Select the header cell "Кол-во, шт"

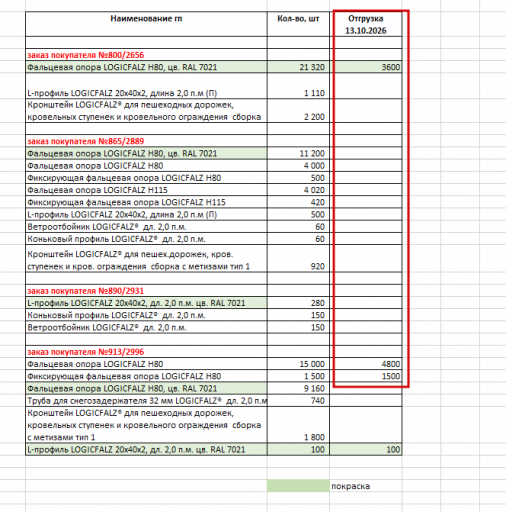click(298, 24)
